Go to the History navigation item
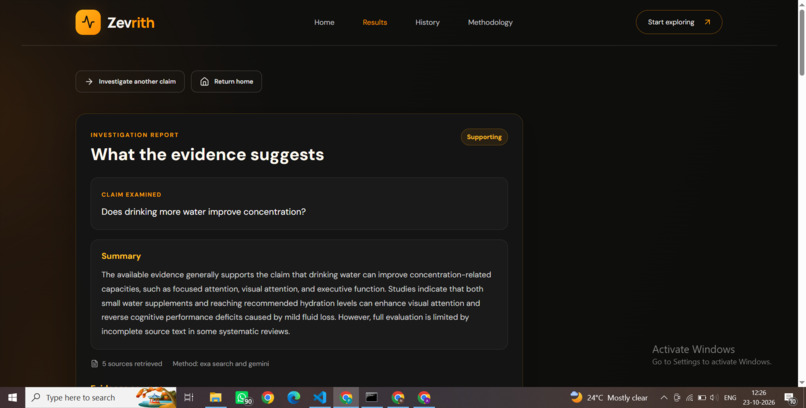 pos(427,22)
